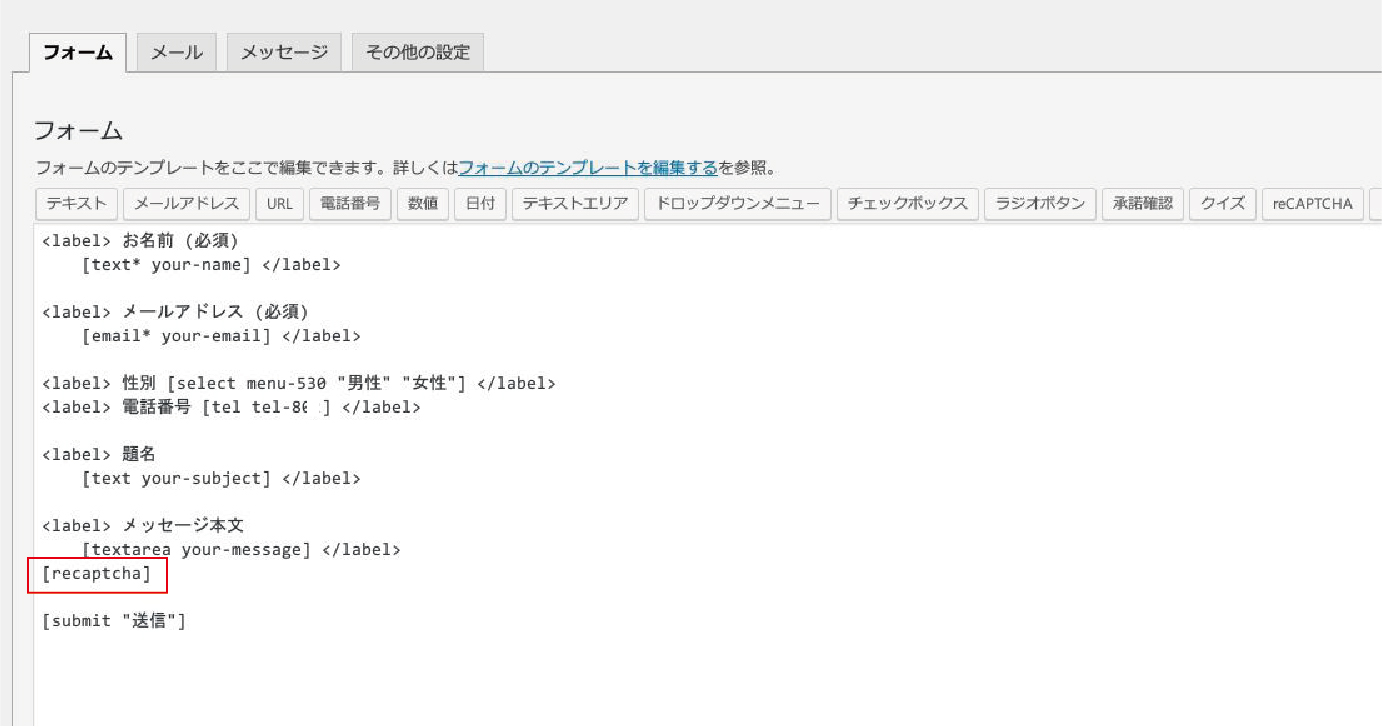This screenshot has width=1382, height=727.
Task: Insert a reCAPTCHA tag
Action: pyautogui.click(x=1312, y=204)
